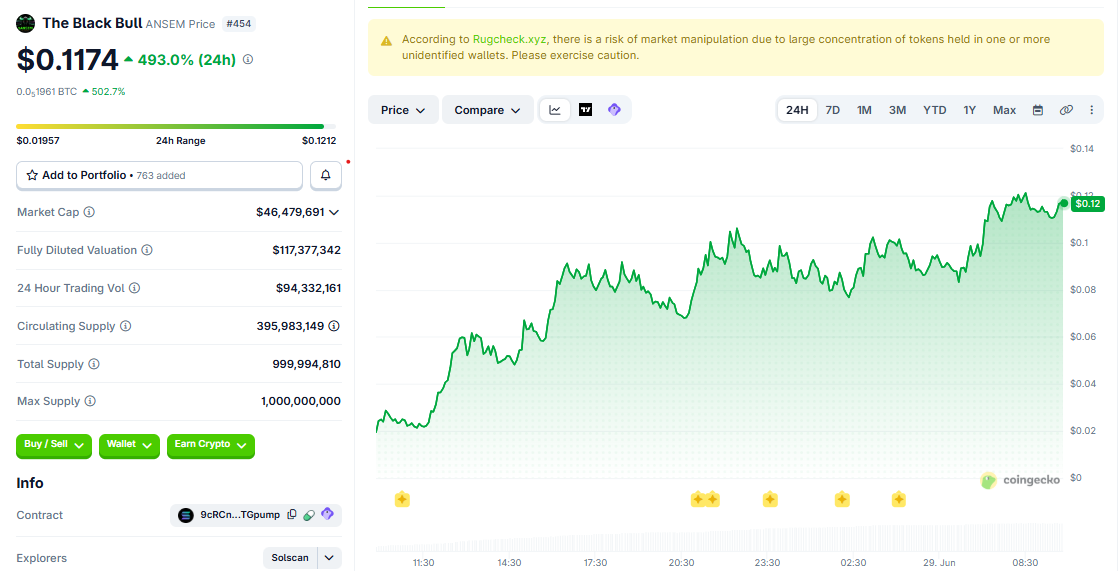The image size is (1119, 571).
Task: Click Add to Portfolio button
Action: [159, 175]
